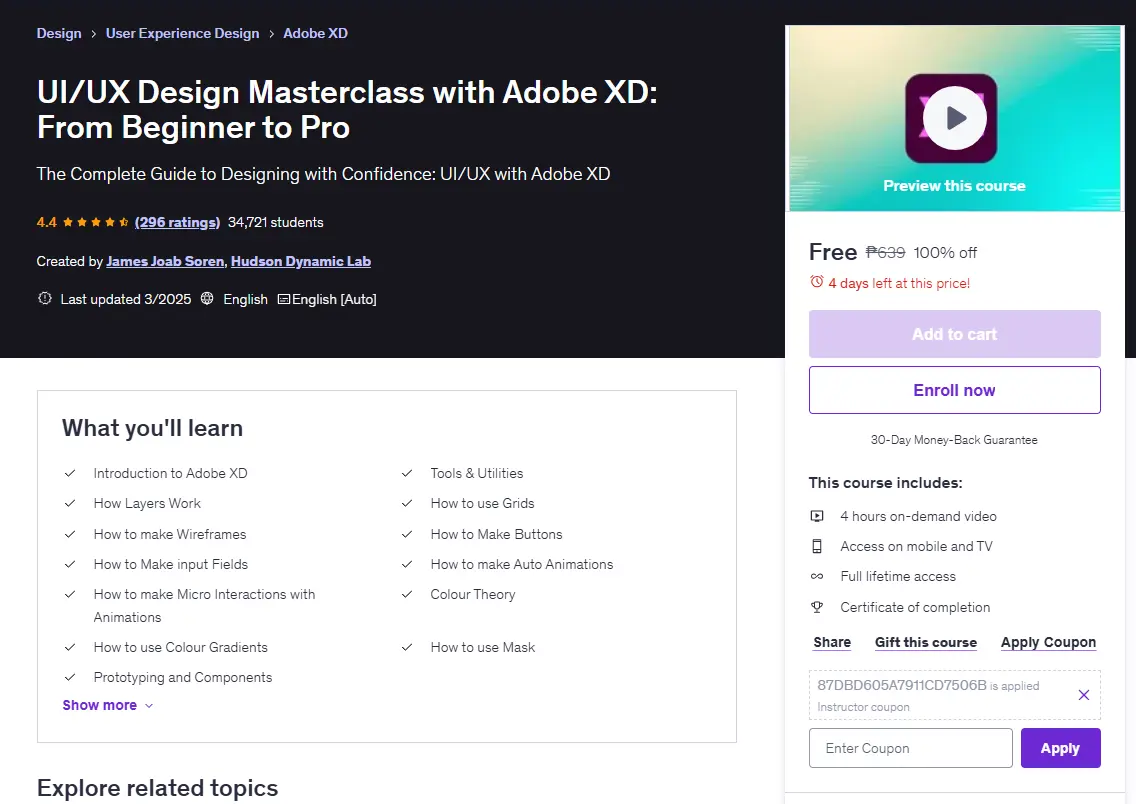Visit James Joab Soren's instructor profile
This screenshot has width=1136, height=804.
(165, 261)
